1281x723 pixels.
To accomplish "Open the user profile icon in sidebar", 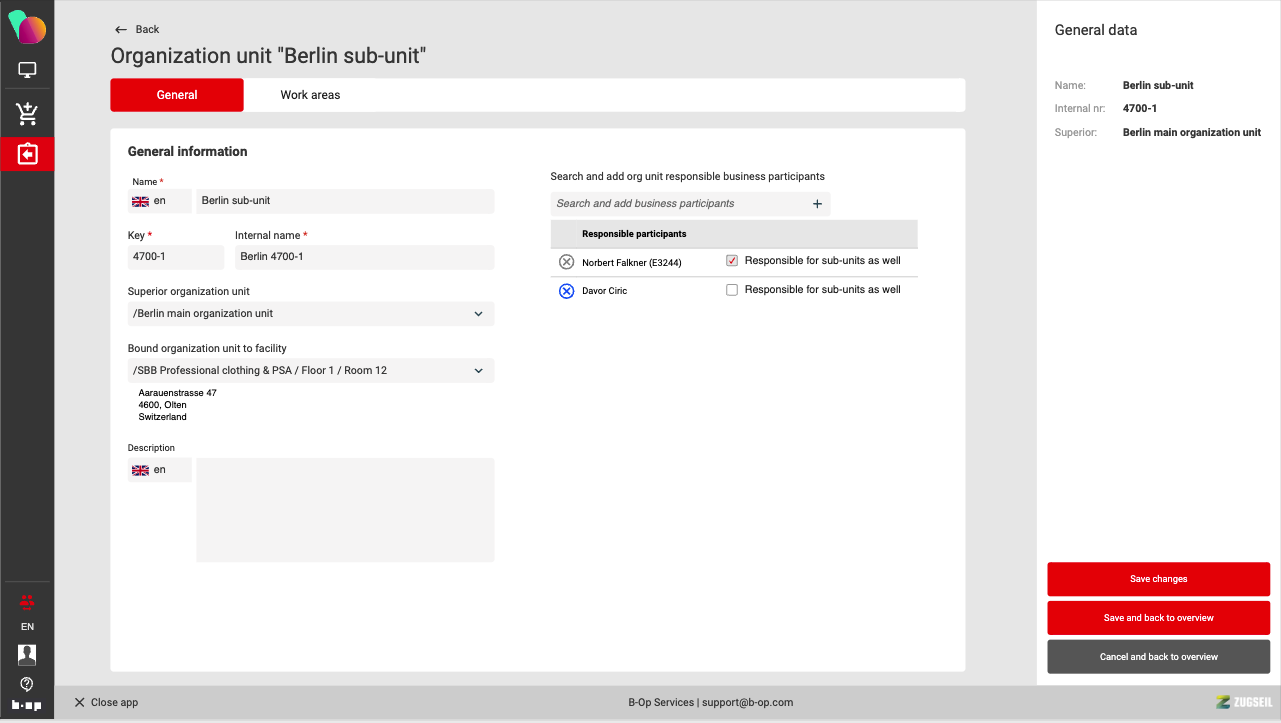I will tap(27, 655).
